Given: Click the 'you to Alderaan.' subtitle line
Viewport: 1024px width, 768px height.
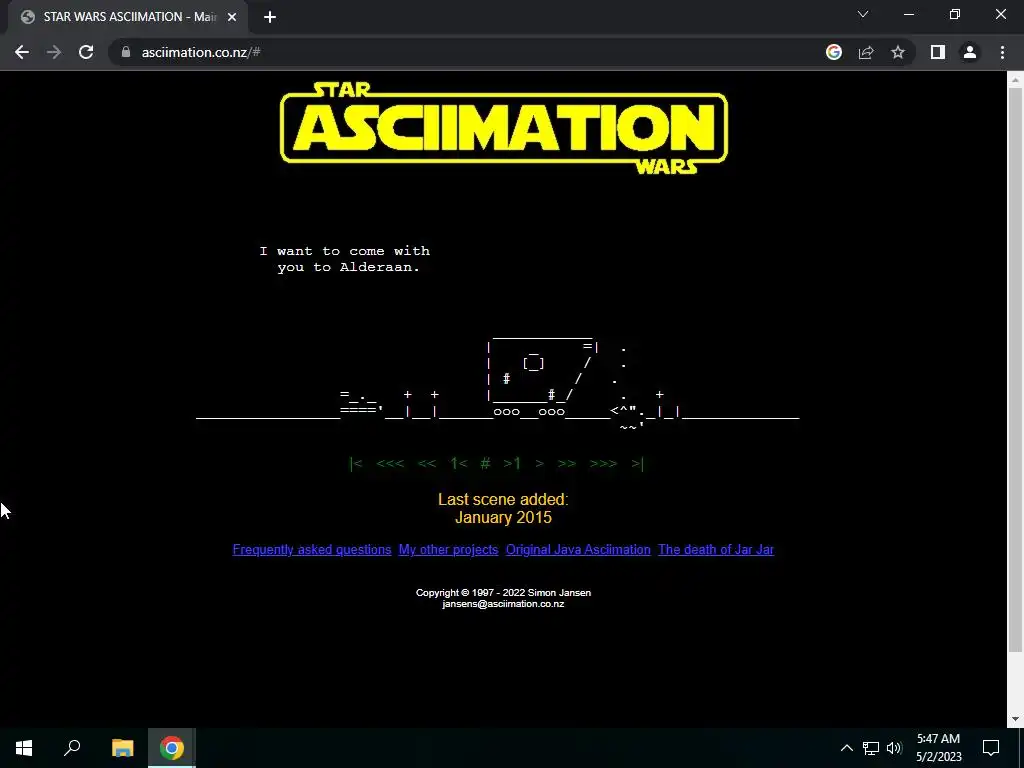Looking at the screenshot, I should pyautogui.click(x=348, y=267).
